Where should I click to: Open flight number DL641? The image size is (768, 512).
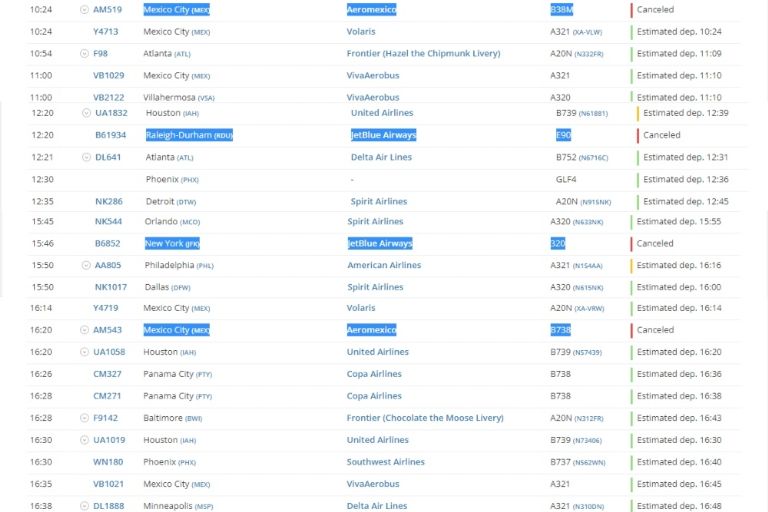click(x=108, y=157)
